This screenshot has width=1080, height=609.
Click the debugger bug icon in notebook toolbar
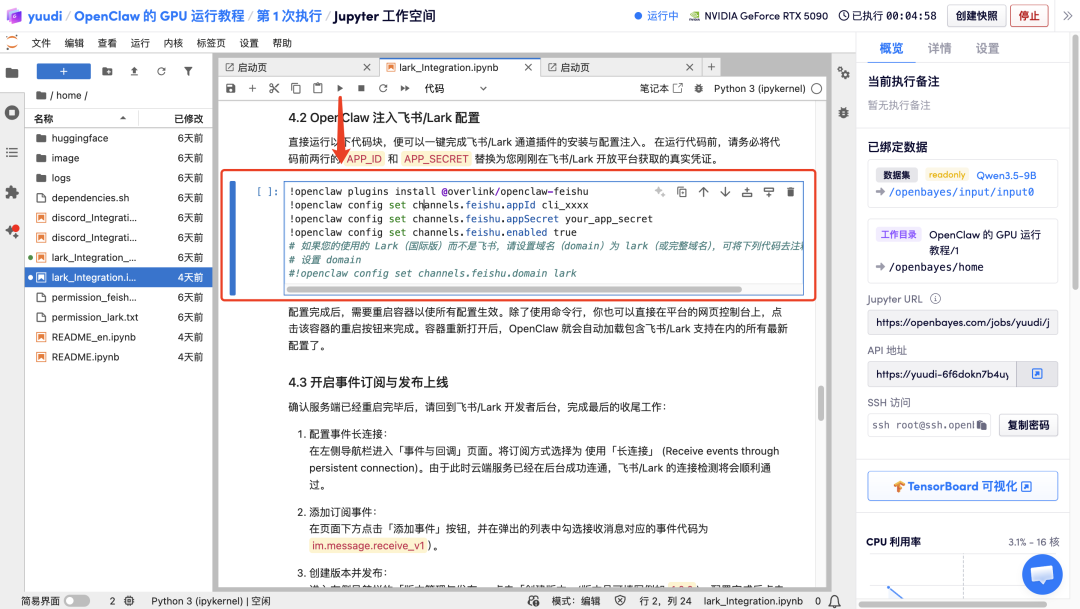[698, 88]
